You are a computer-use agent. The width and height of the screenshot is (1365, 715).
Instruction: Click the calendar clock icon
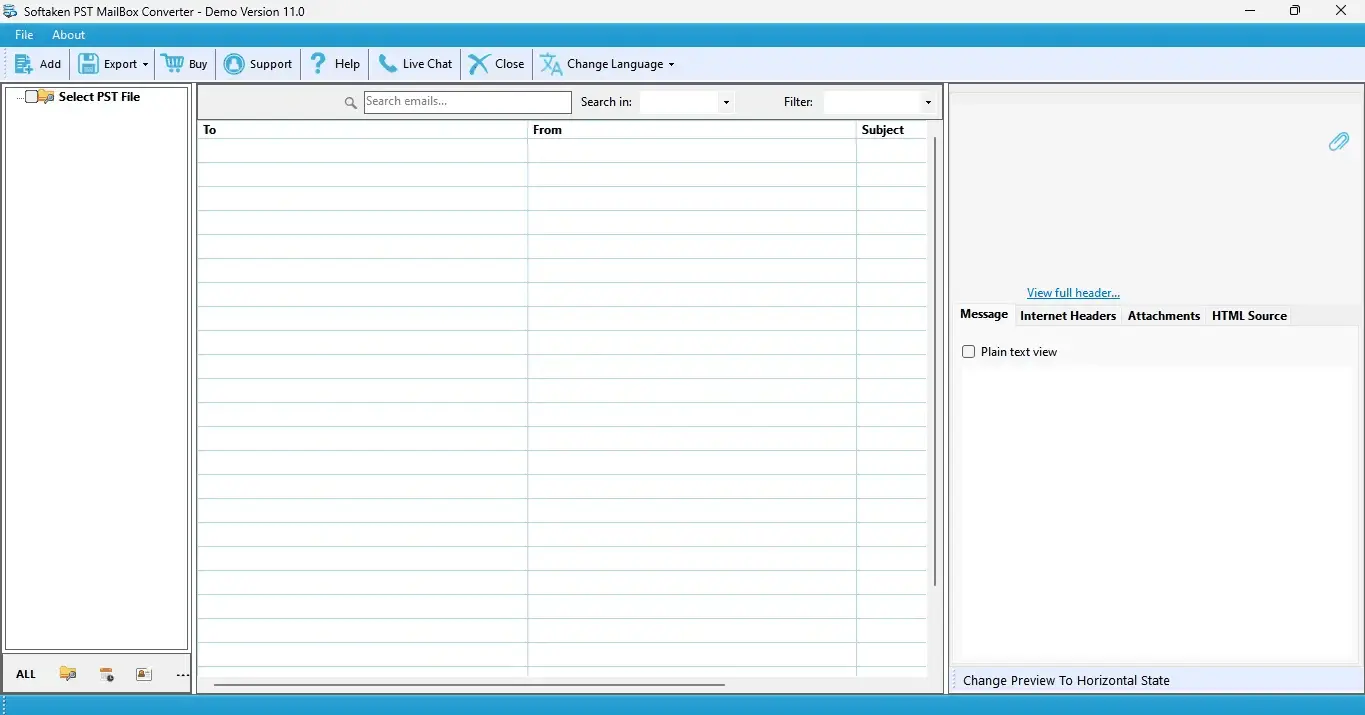106,674
